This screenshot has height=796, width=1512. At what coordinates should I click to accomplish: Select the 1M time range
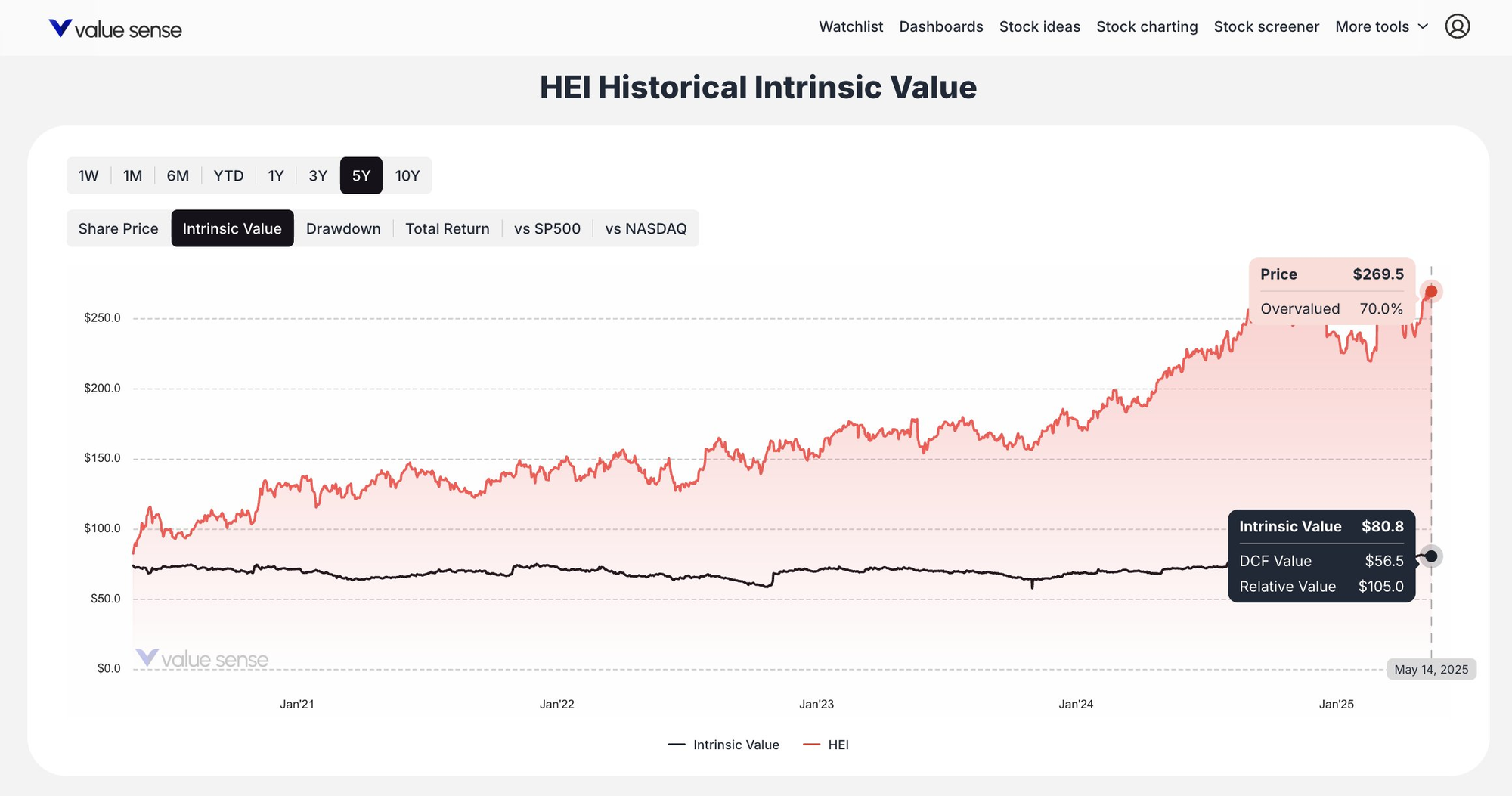click(133, 175)
